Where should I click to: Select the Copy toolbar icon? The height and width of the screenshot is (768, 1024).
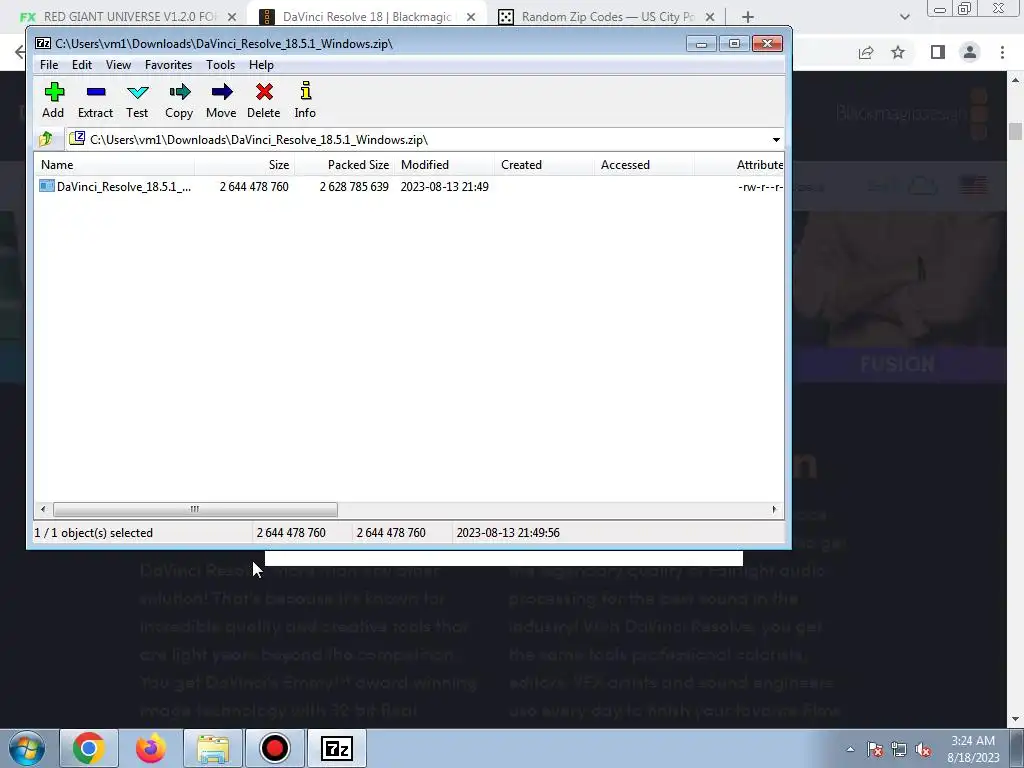[179, 100]
